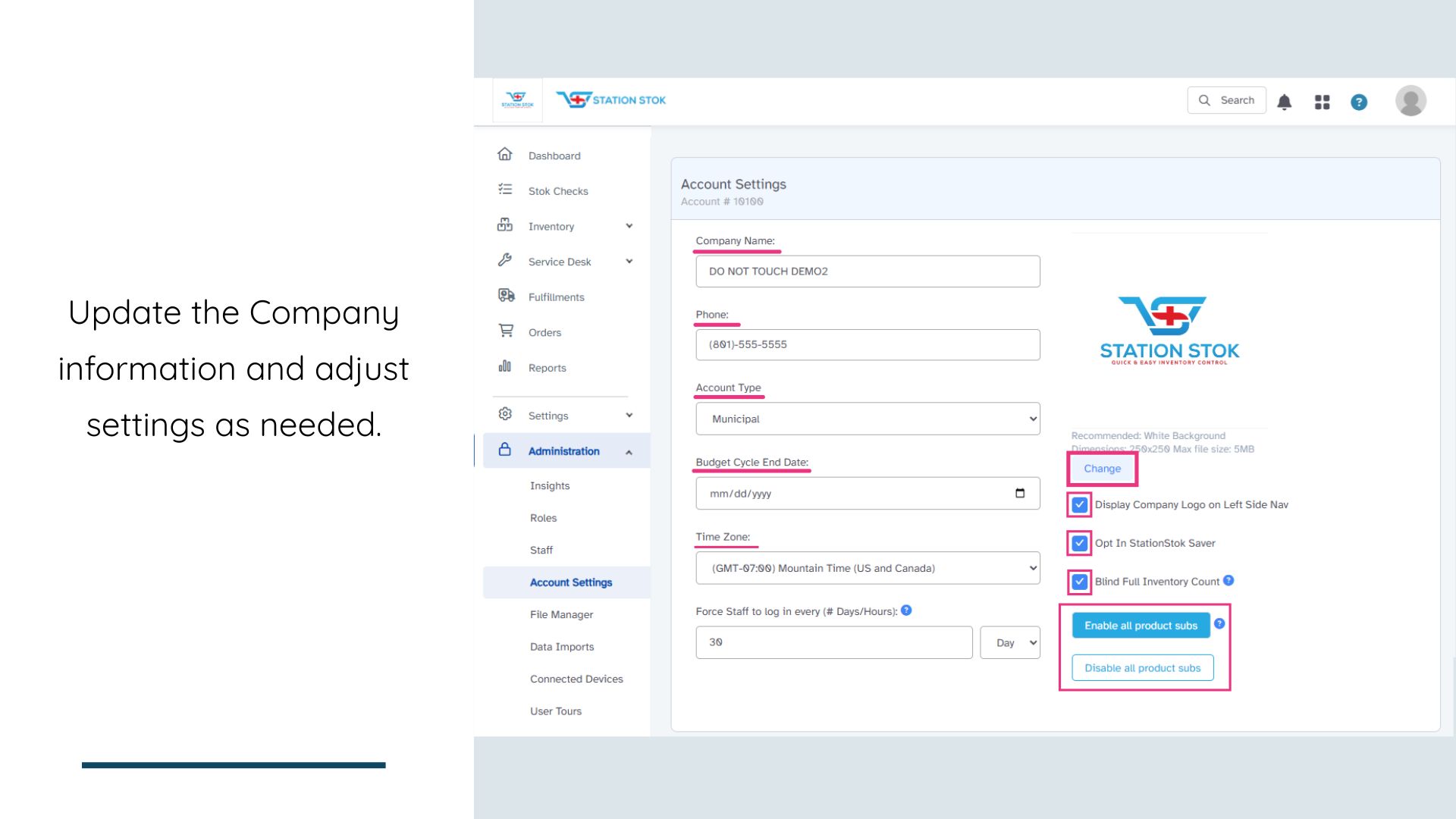
Task: Click the notification bell icon
Action: (1284, 102)
